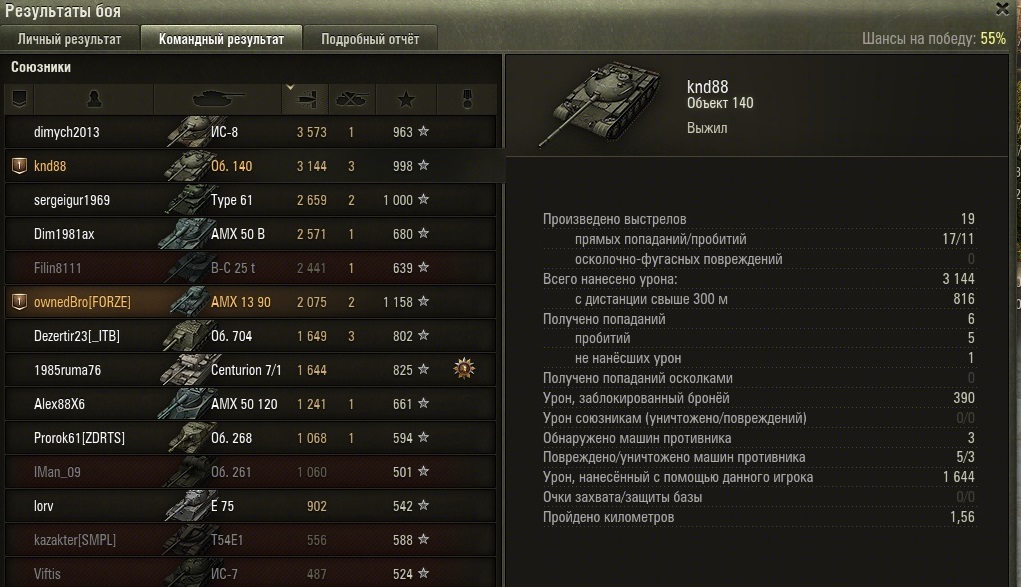This screenshot has height=587, width=1021.
Task: Switch to Подробный отчёт tab
Action: point(370,38)
